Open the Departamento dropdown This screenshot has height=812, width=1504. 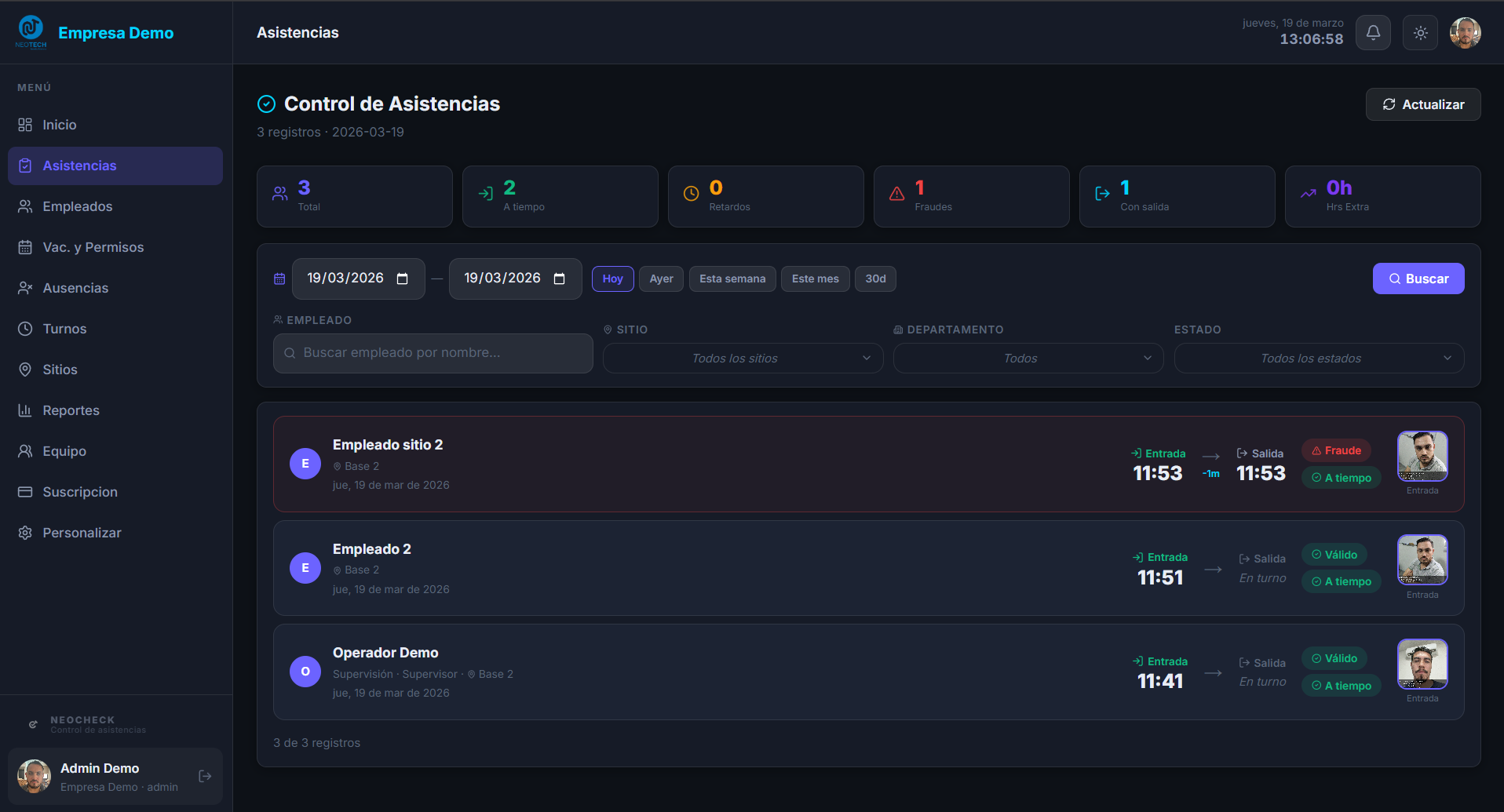(1028, 359)
